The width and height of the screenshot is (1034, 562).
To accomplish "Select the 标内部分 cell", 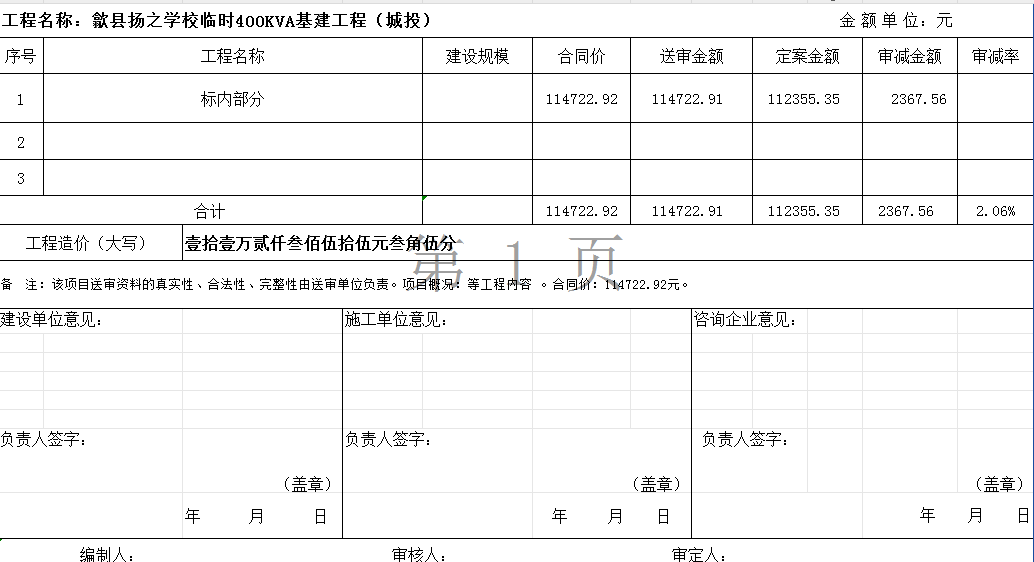I will tap(232, 99).
